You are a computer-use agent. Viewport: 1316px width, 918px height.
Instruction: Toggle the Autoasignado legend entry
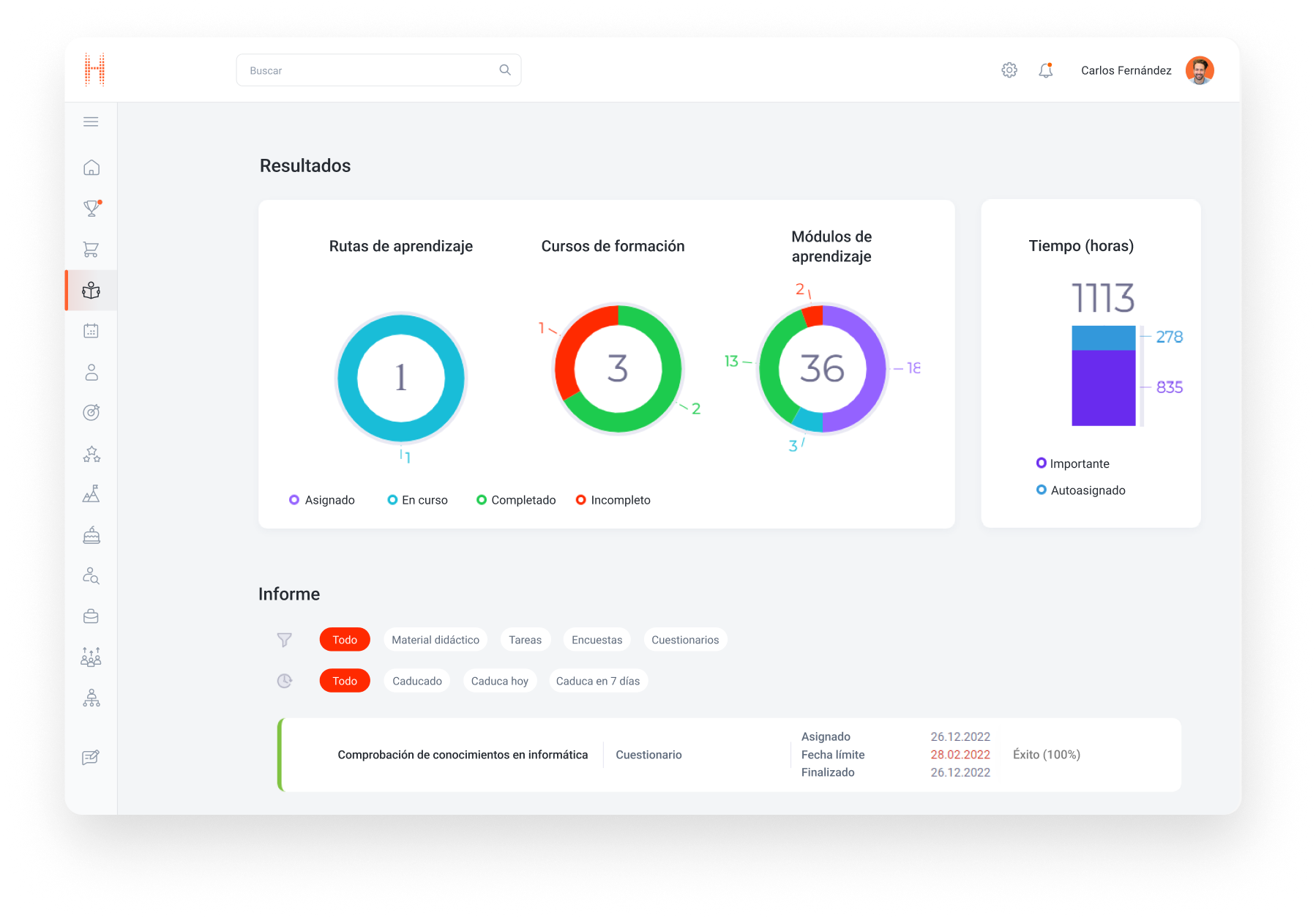pyautogui.click(x=1081, y=490)
